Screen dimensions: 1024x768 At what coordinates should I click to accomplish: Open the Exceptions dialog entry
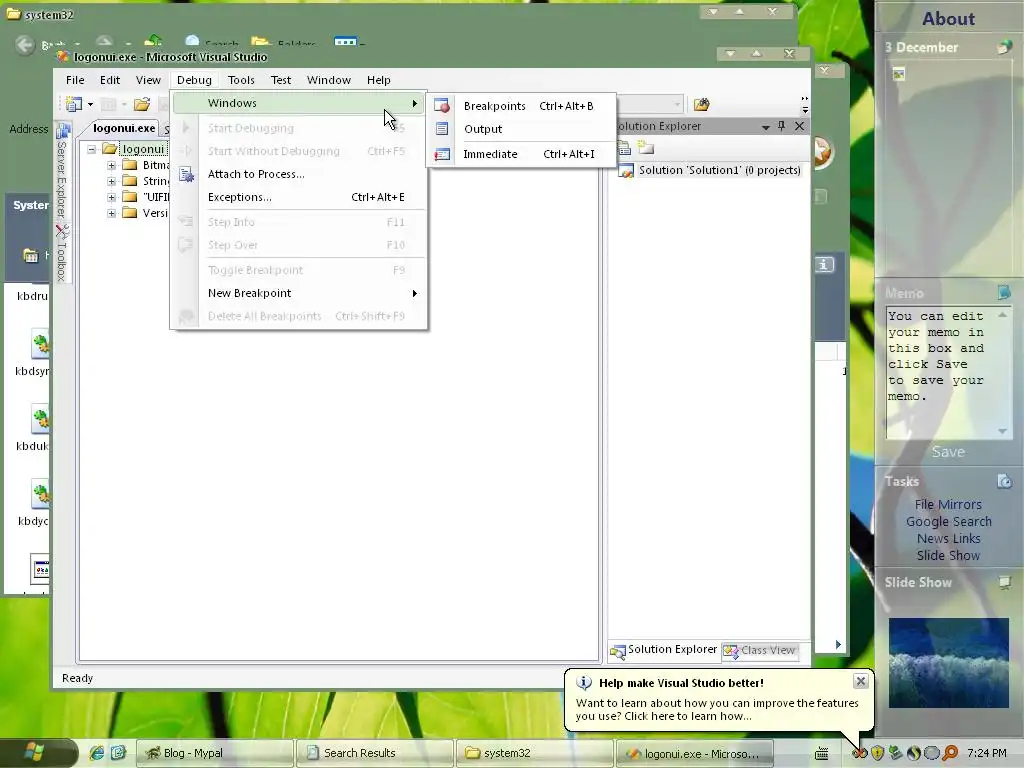[299, 197]
